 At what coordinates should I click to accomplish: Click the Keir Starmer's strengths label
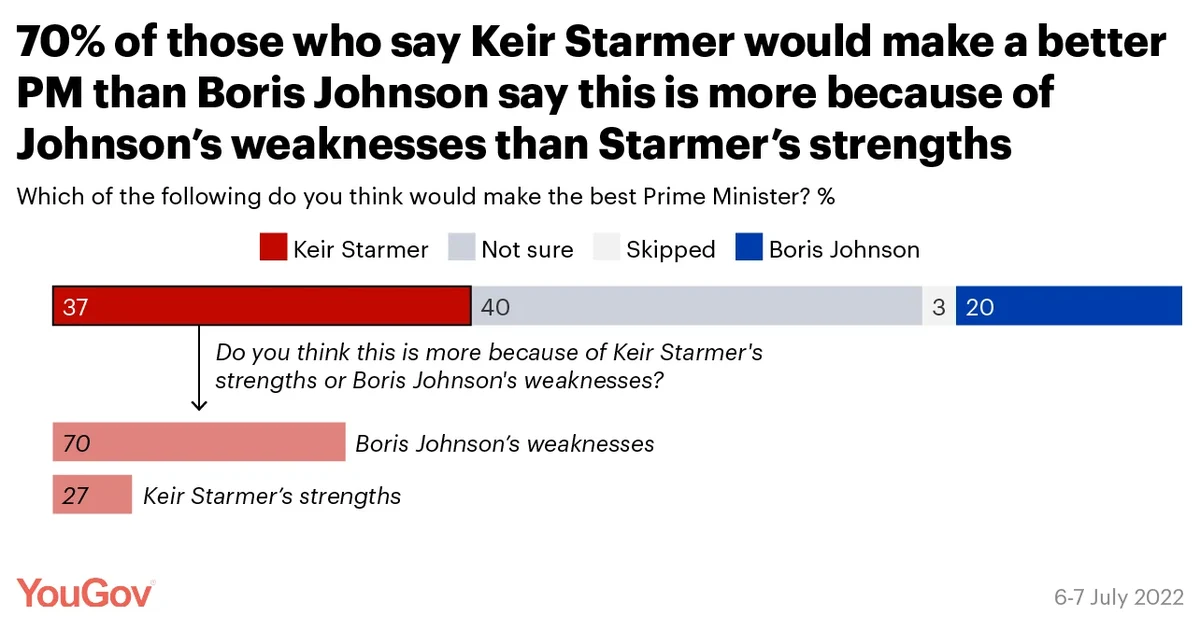tap(272, 495)
